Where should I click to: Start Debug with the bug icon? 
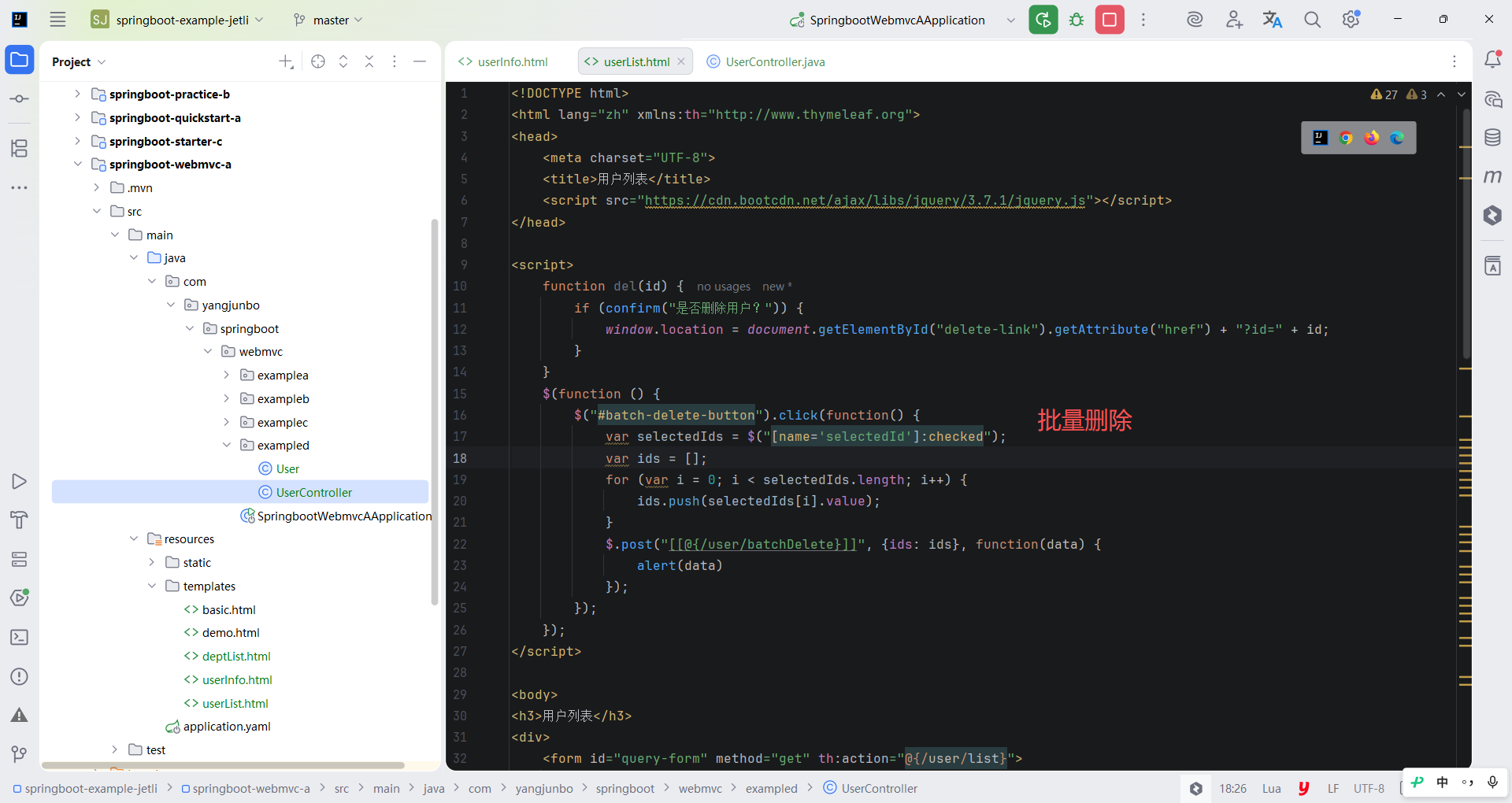click(1077, 20)
